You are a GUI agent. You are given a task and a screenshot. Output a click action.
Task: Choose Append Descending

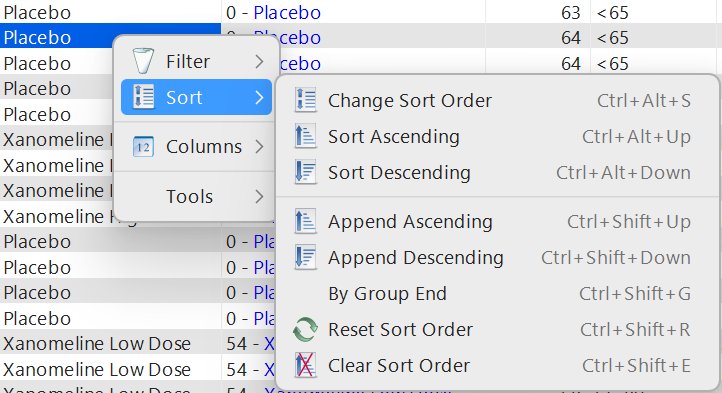click(x=497, y=258)
